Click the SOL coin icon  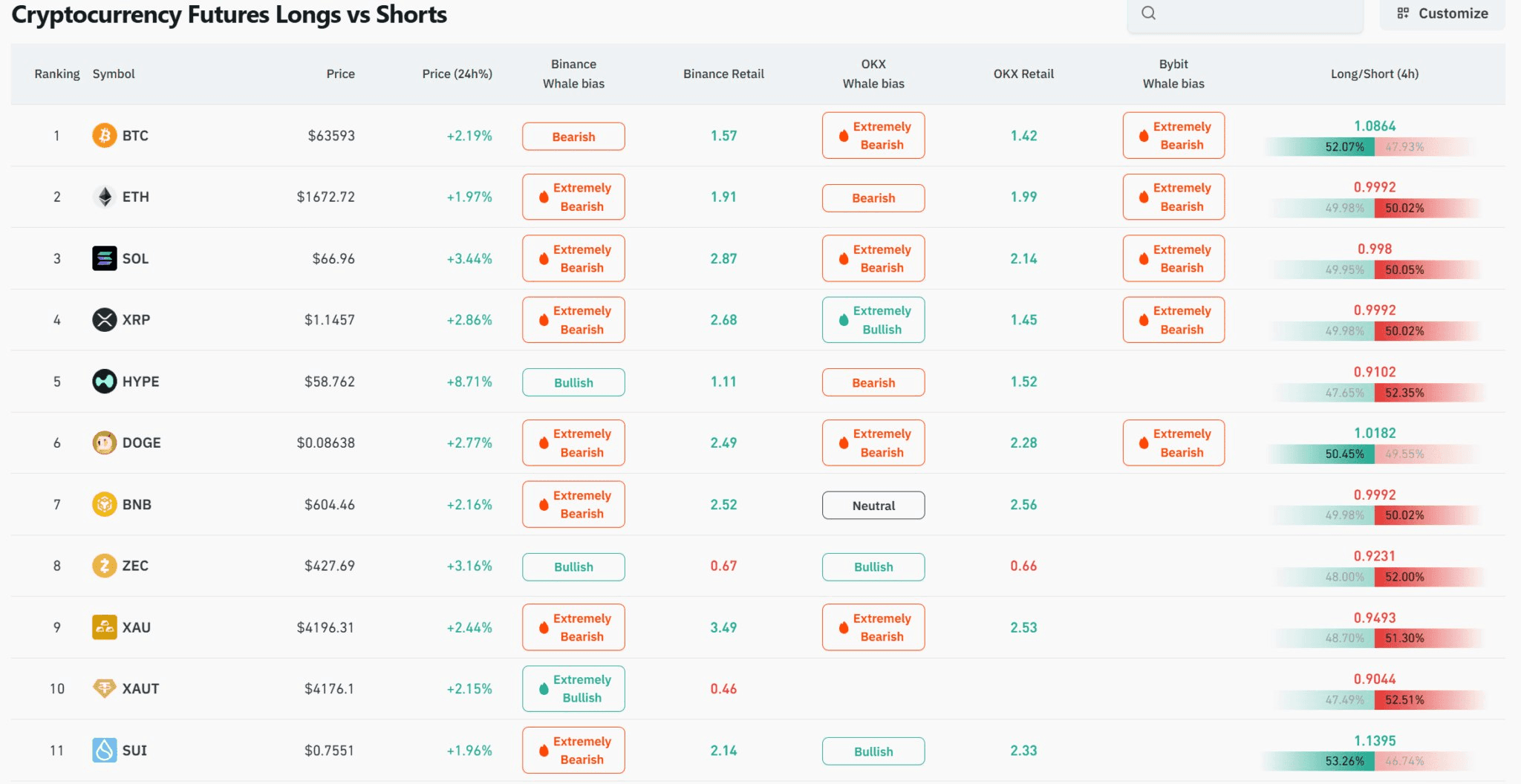(104, 258)
